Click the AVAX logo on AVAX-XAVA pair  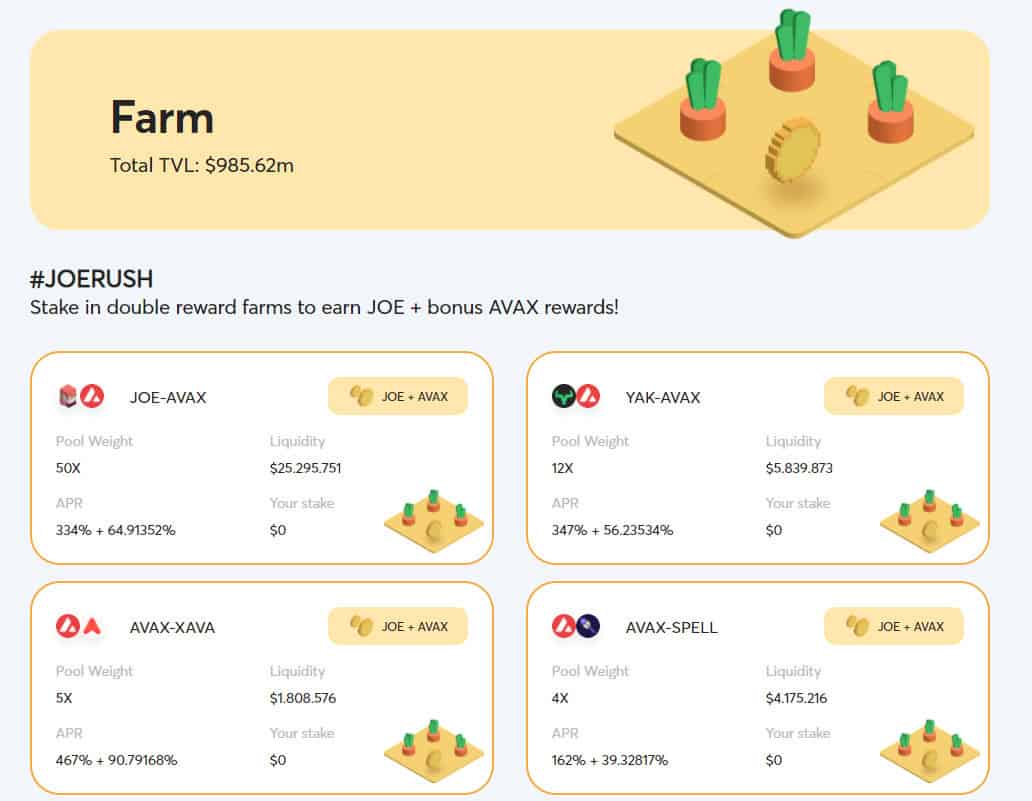pos(66,627)
